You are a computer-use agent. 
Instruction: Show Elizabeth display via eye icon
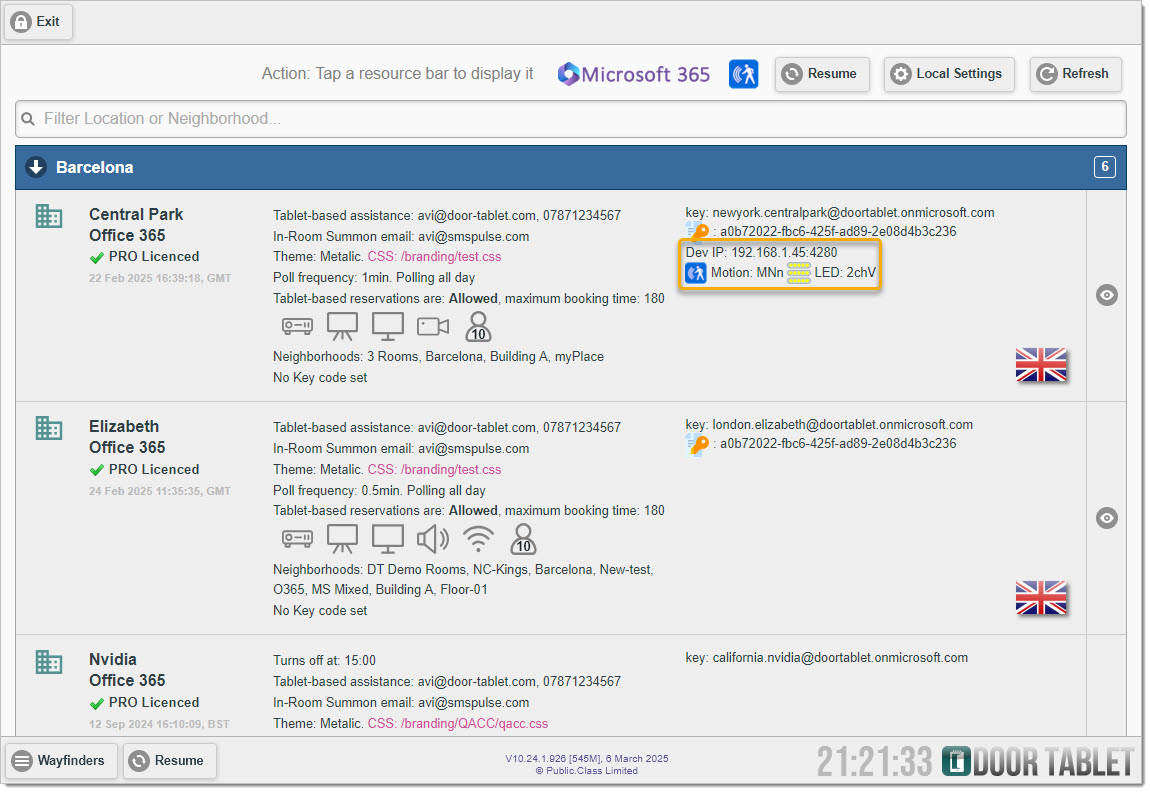[1106, 518]
